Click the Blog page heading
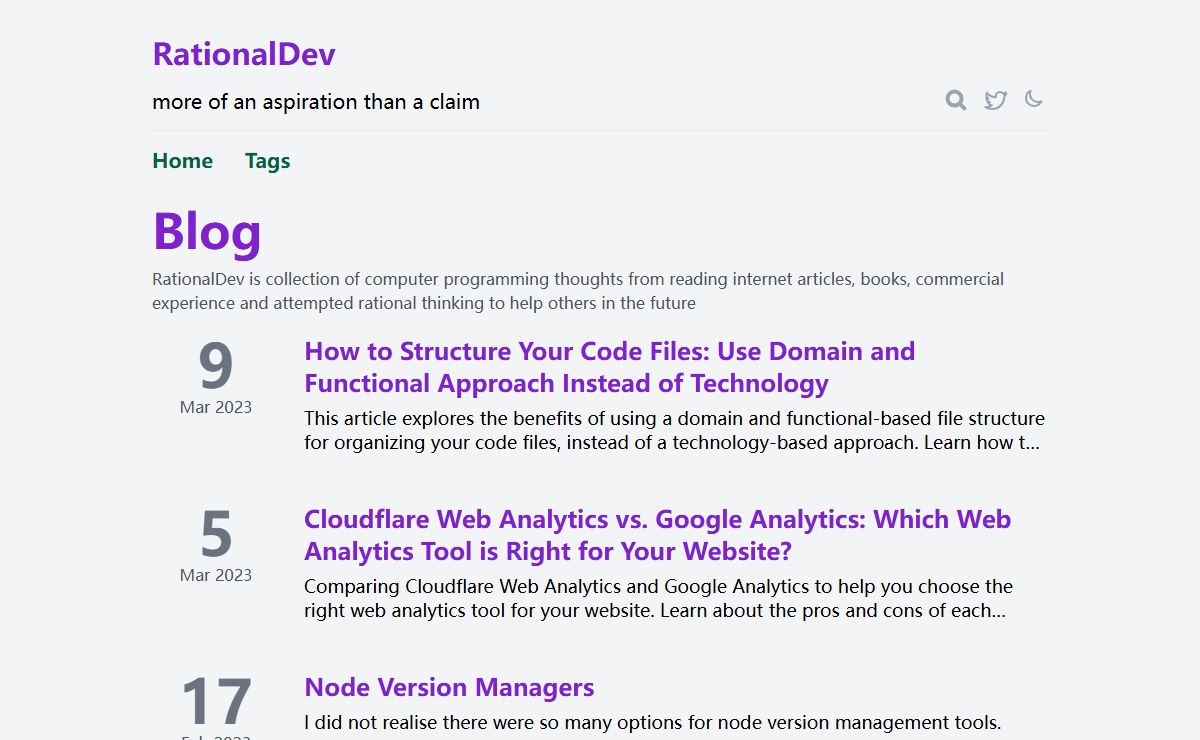 (x=207, y=231)
